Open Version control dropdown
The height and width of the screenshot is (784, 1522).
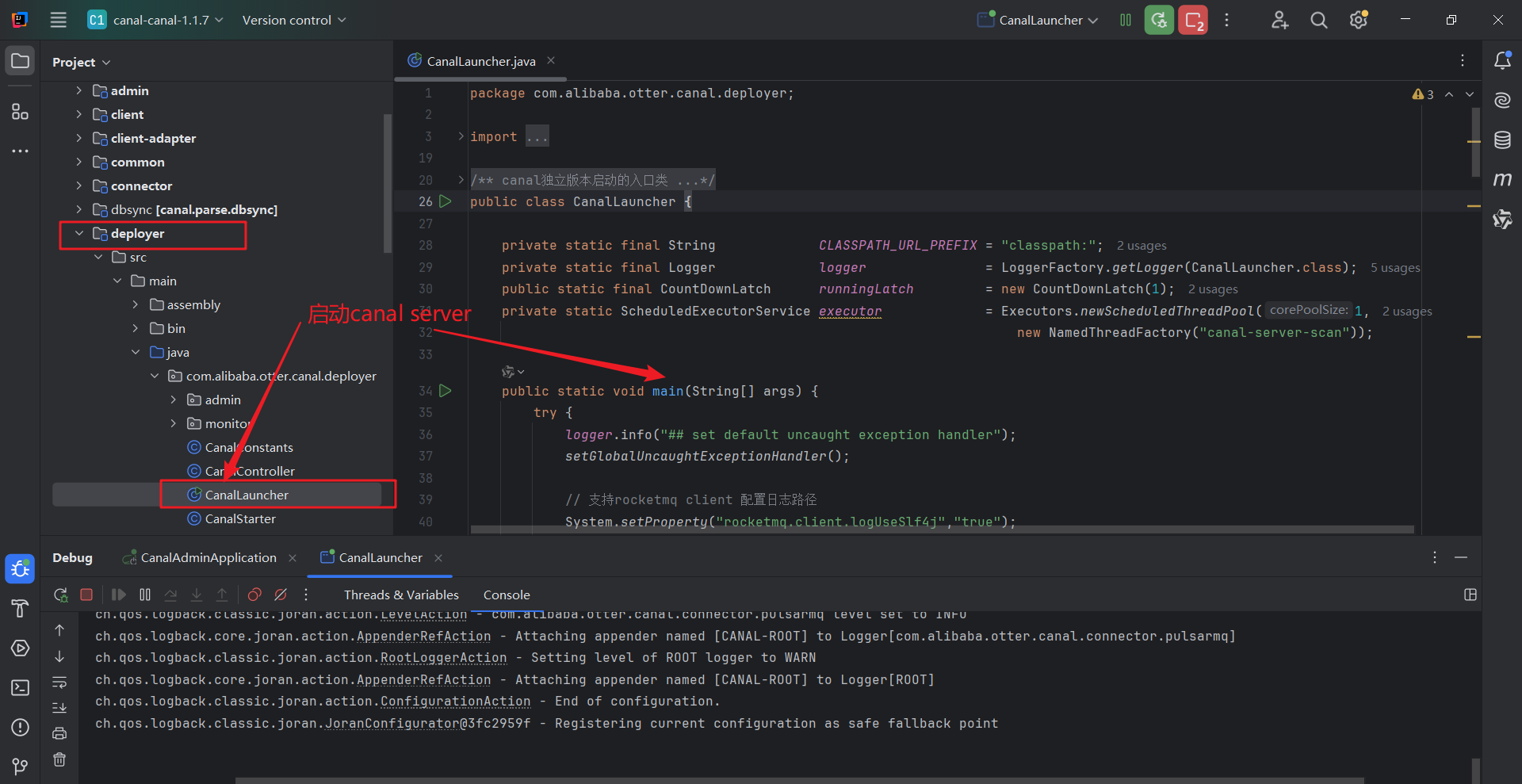[294, 20]
